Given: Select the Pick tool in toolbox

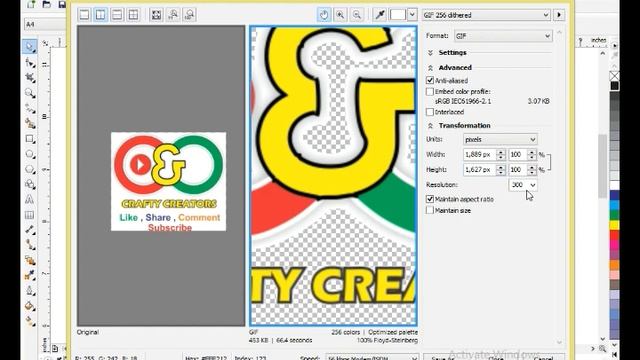Looking at the screenshot, I should [30, 47].
